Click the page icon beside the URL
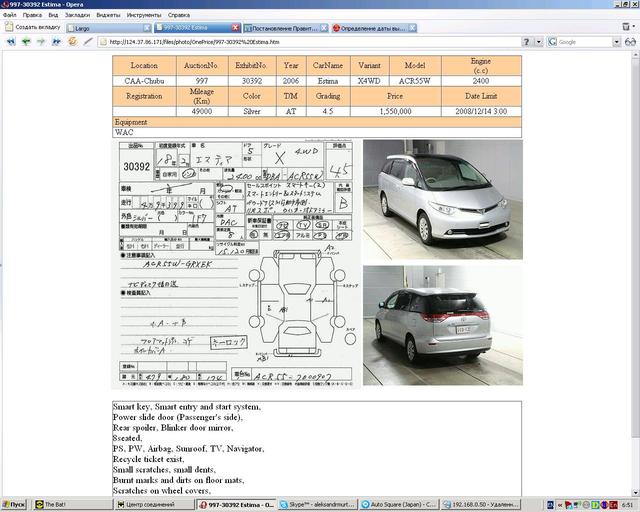 click(103, 42)
